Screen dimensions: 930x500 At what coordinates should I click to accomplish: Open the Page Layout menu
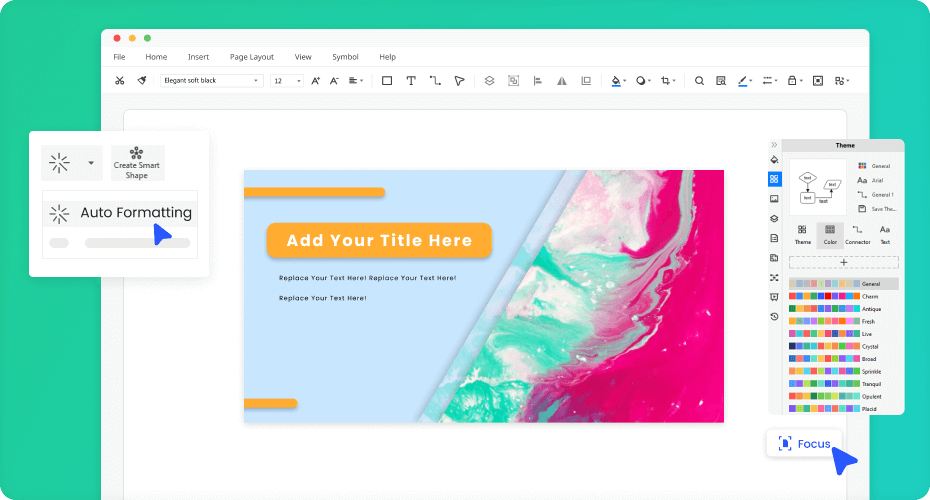tap(251, 57)
